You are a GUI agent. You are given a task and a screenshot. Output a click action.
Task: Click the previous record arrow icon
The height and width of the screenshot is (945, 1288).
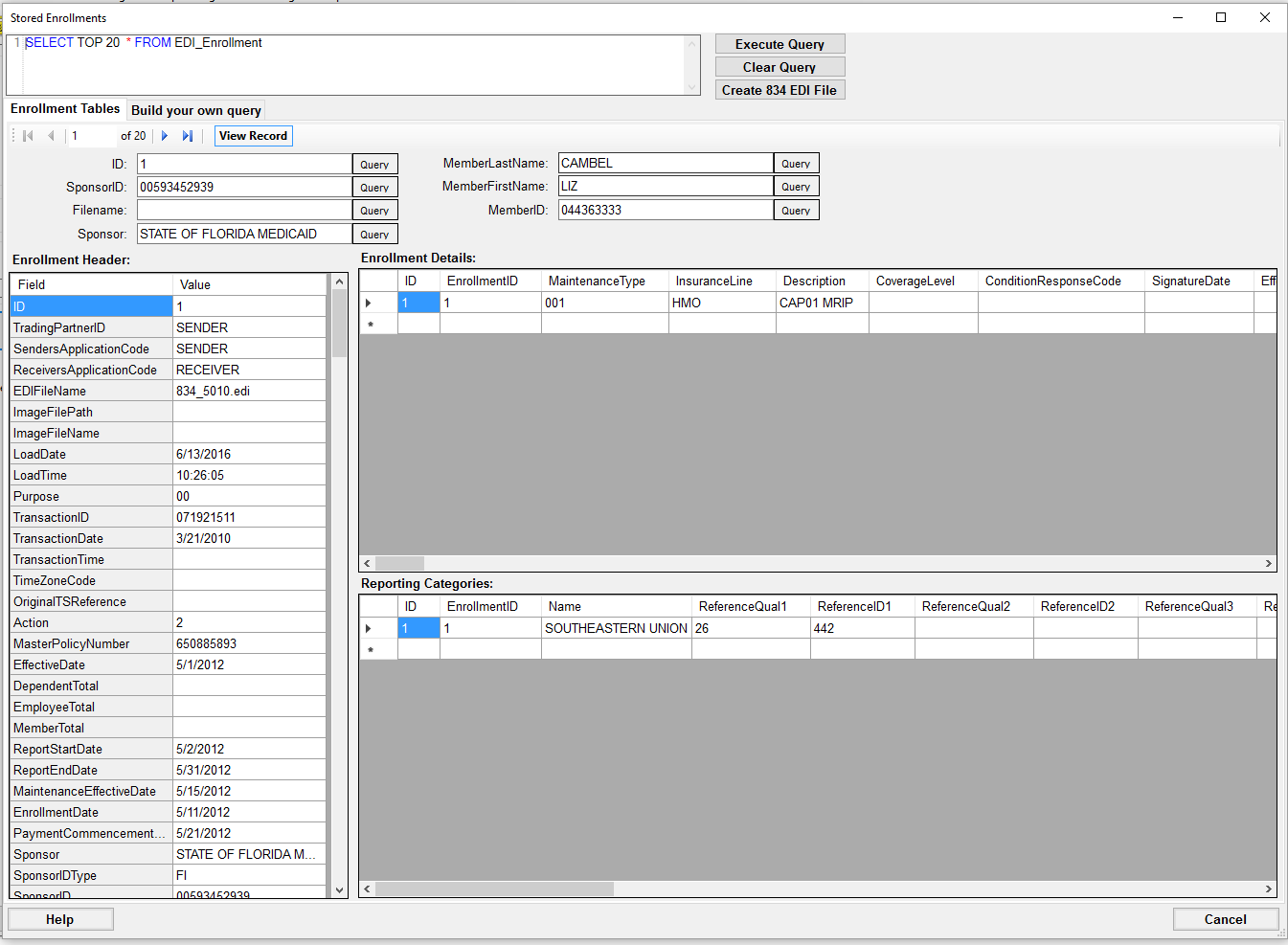point(51,136)
